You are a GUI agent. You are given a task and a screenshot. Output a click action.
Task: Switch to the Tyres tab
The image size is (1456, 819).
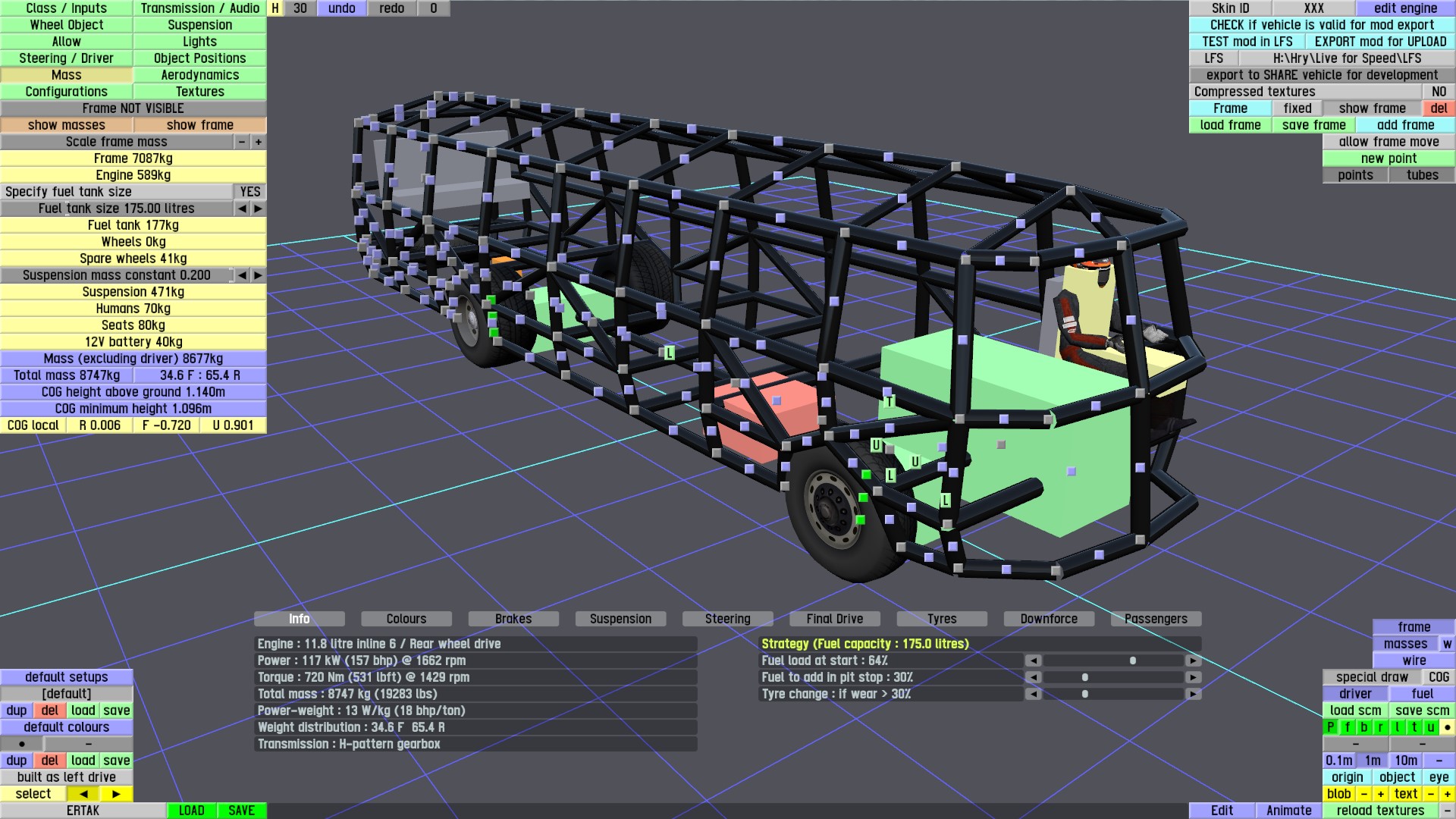942,619
